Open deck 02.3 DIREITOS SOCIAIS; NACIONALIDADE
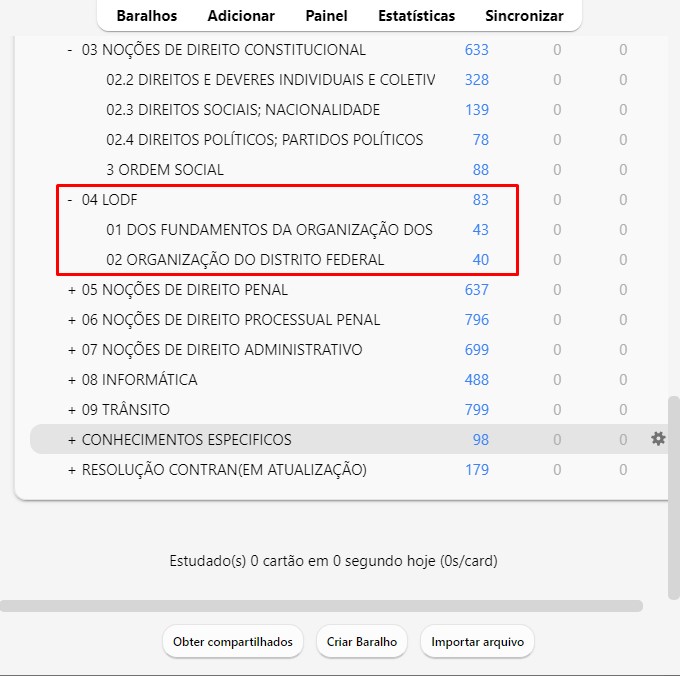680x676 pixels. 243,110
